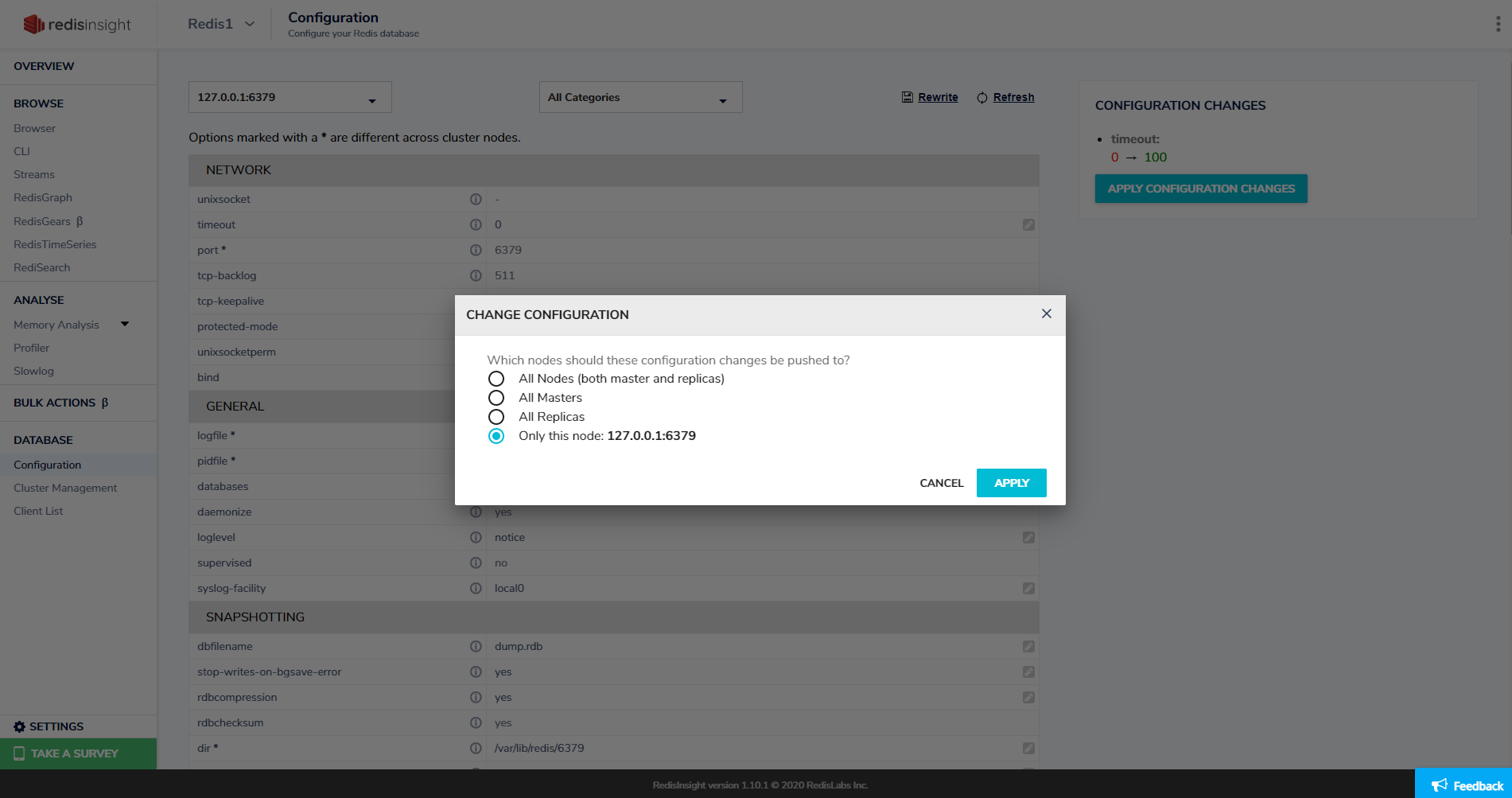Click the timeout value 100
This screenshot has height=798, width=1512.
pyautogui.click(x=1156, y=158)
